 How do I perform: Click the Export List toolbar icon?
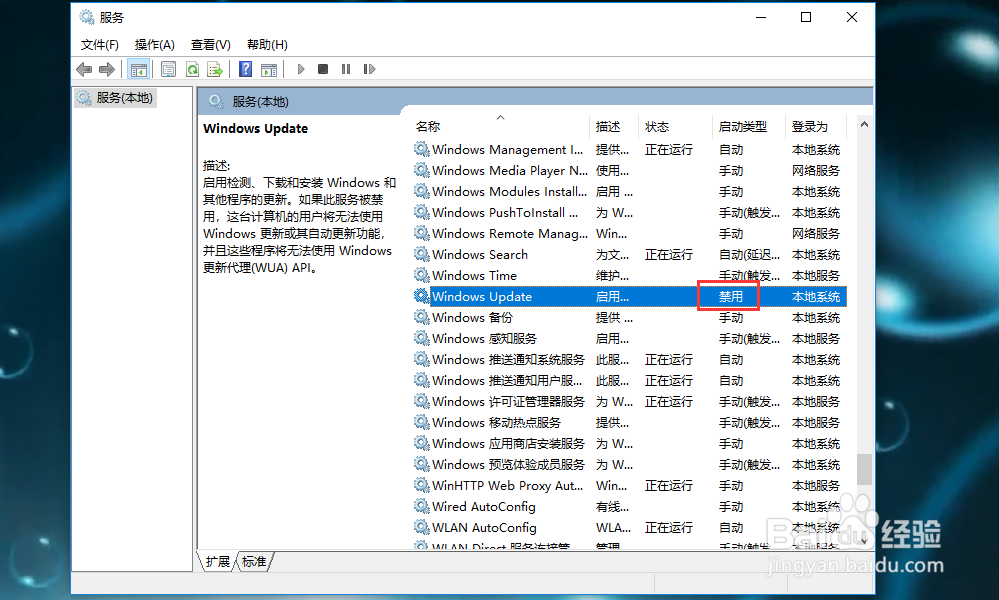coord(215,69)
